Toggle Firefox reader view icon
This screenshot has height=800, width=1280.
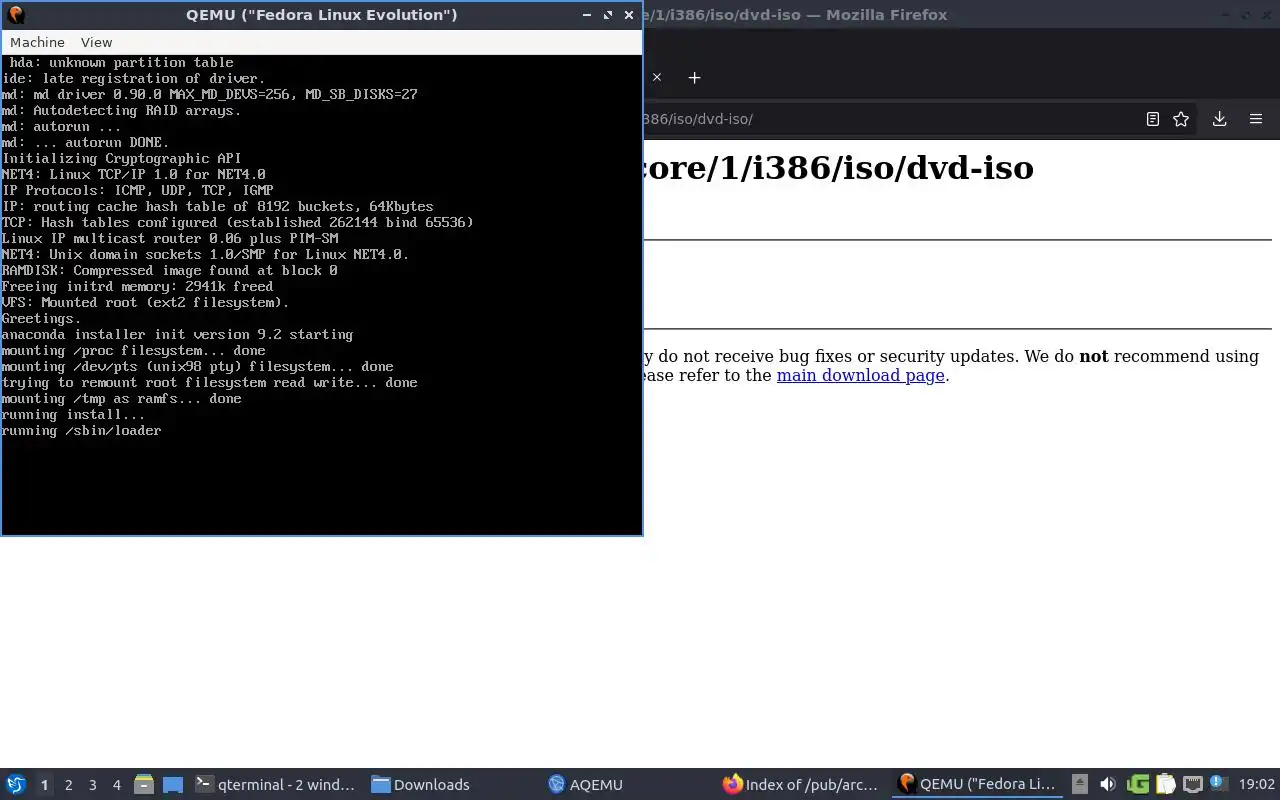tap(1152, 119)
